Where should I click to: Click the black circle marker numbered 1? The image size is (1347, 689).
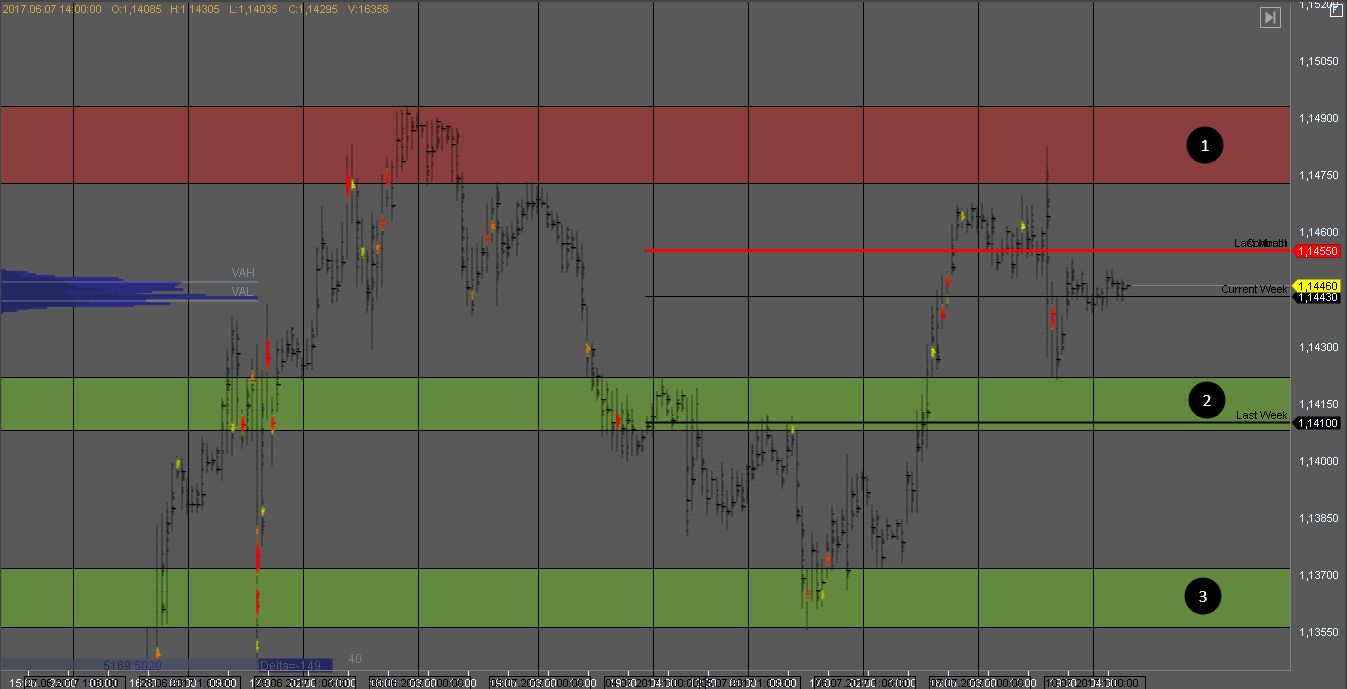coord(1205,145)
